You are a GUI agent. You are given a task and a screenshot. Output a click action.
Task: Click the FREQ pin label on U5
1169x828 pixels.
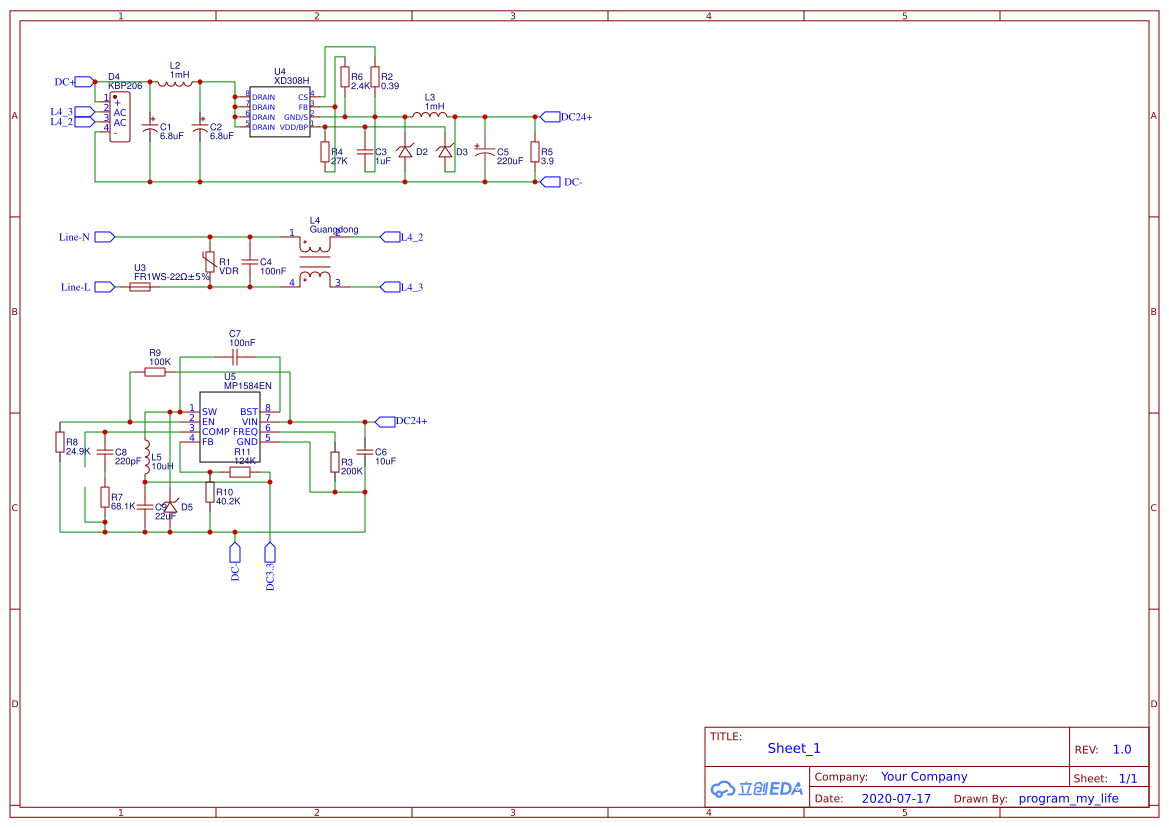pos(245,432)
